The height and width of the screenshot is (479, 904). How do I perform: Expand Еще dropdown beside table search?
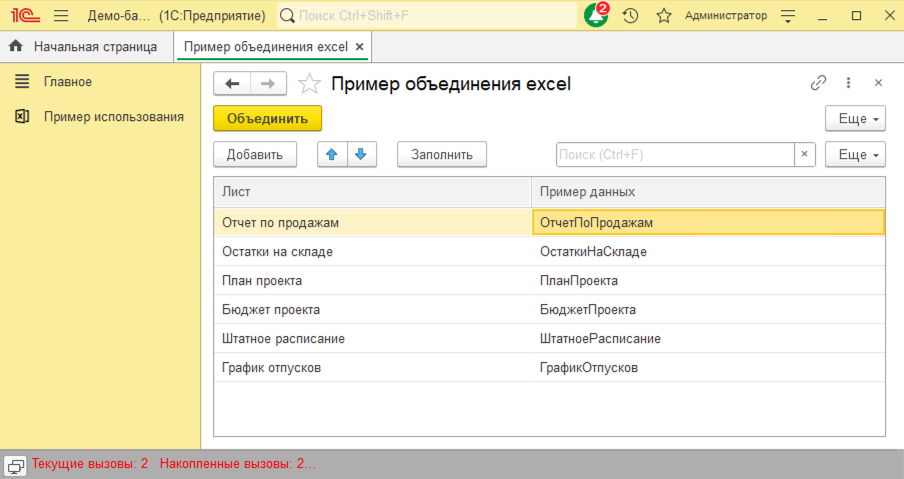856,154
